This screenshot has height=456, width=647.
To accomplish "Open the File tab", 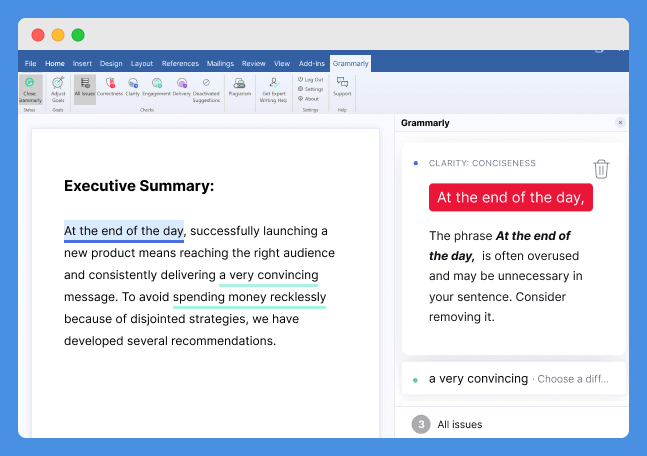I will coord(30,64).
